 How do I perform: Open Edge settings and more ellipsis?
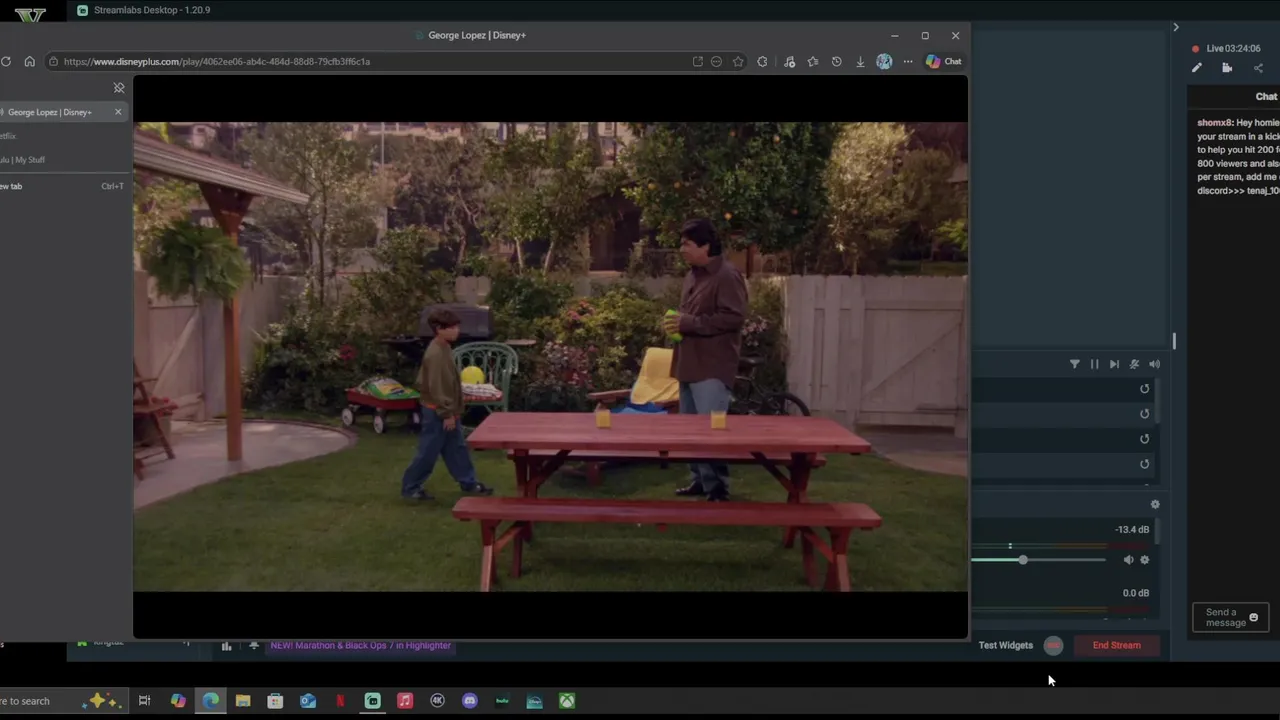908,61
